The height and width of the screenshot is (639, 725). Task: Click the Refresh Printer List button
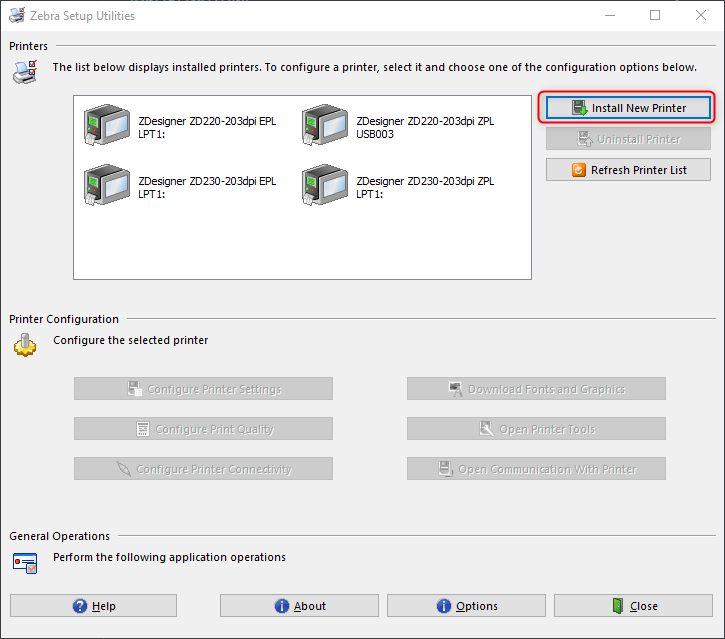(628, 170)
